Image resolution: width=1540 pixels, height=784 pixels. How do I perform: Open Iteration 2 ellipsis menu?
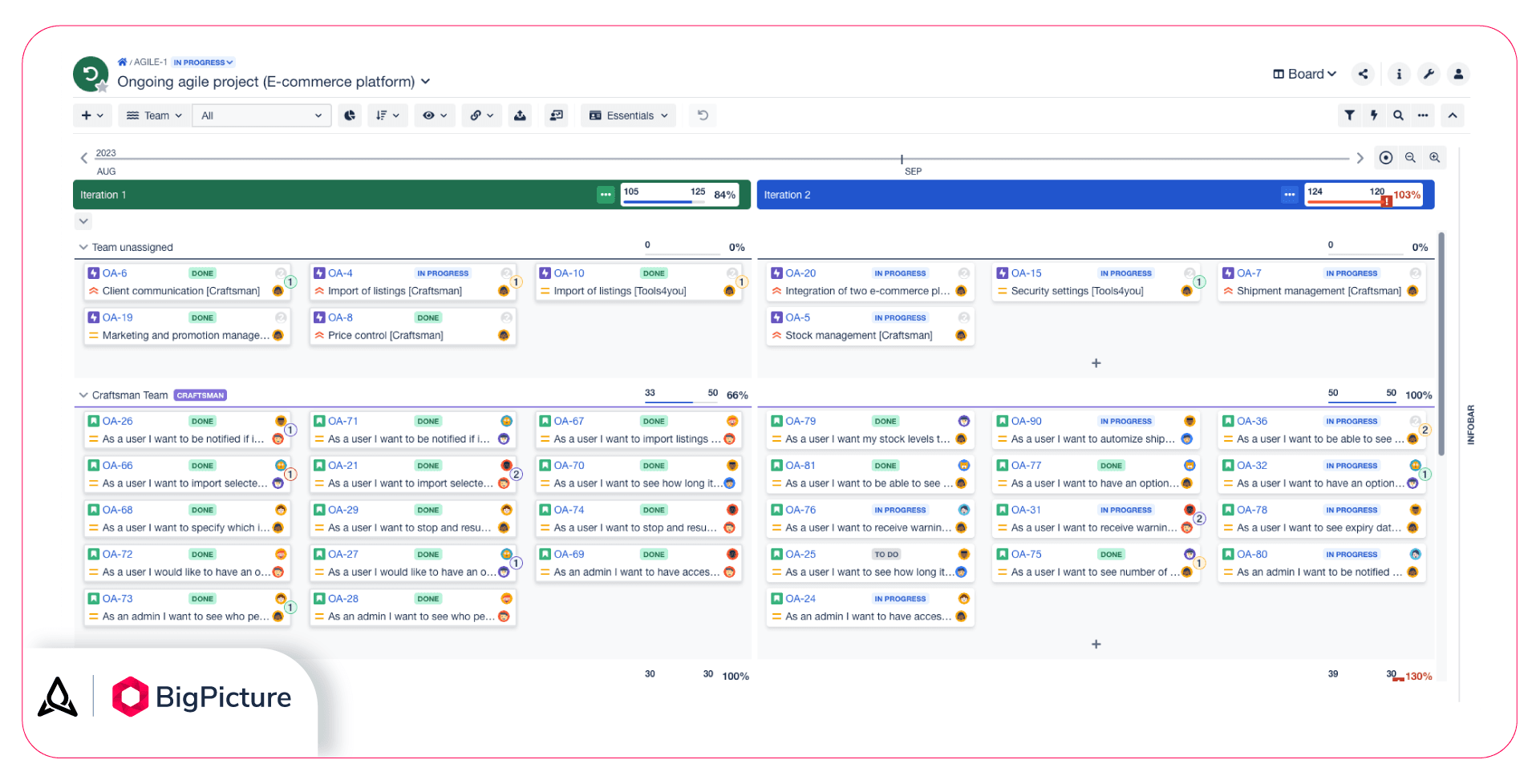click(1289, 195)
